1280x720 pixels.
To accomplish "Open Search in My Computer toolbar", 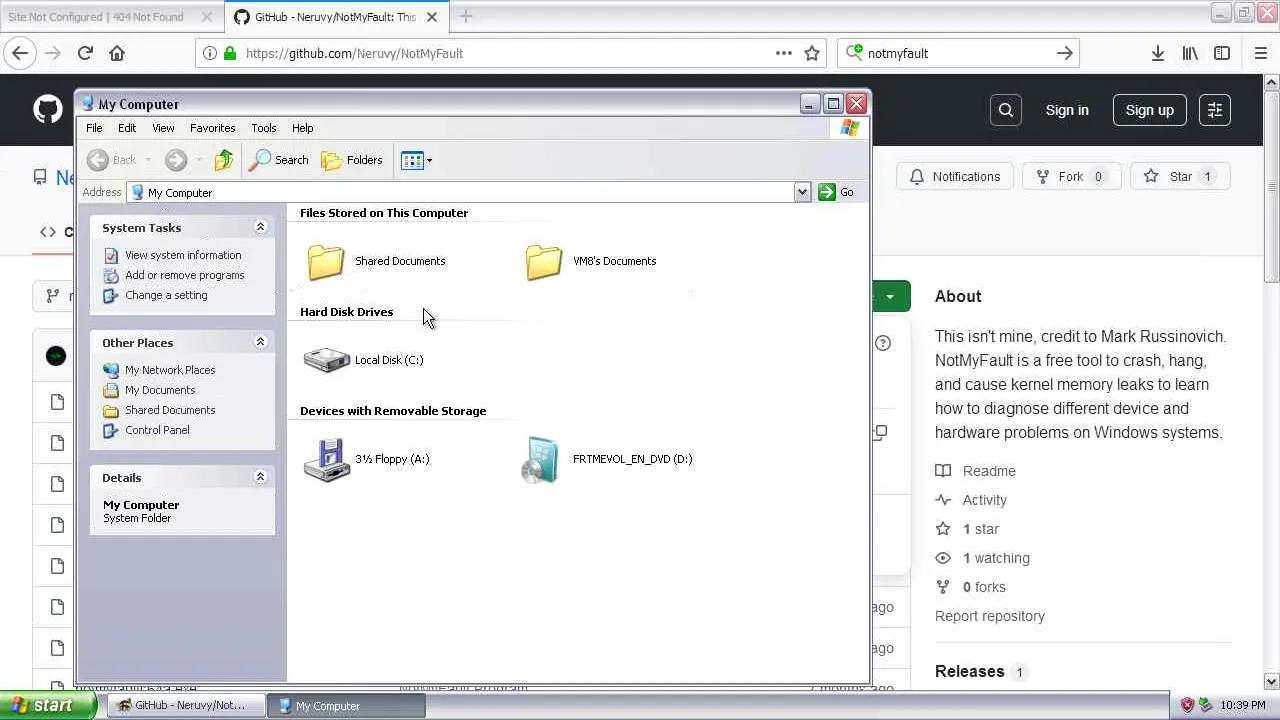I will coord(279,160).
